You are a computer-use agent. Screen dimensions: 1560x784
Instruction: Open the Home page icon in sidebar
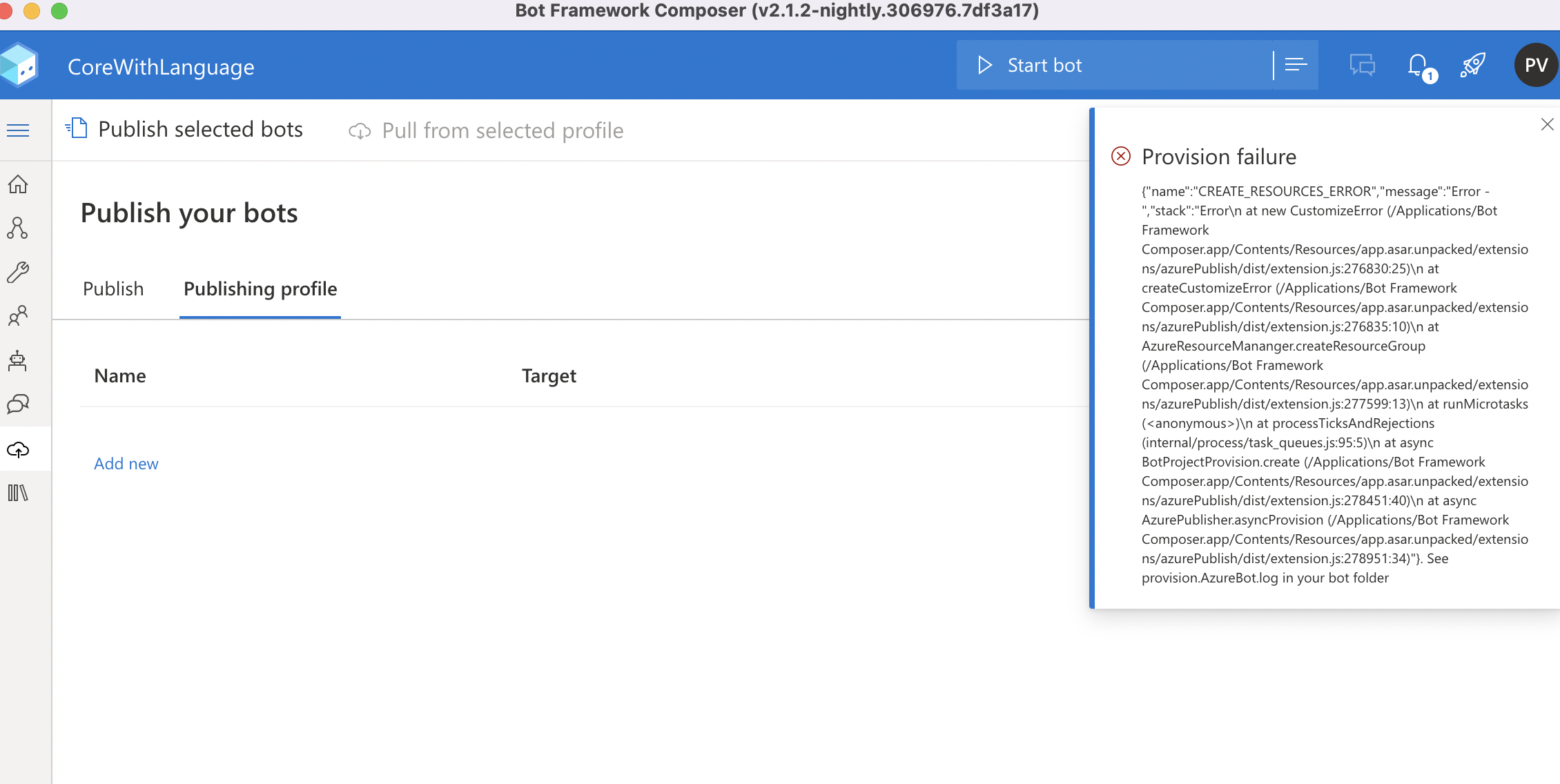click(x=18, y=184)
